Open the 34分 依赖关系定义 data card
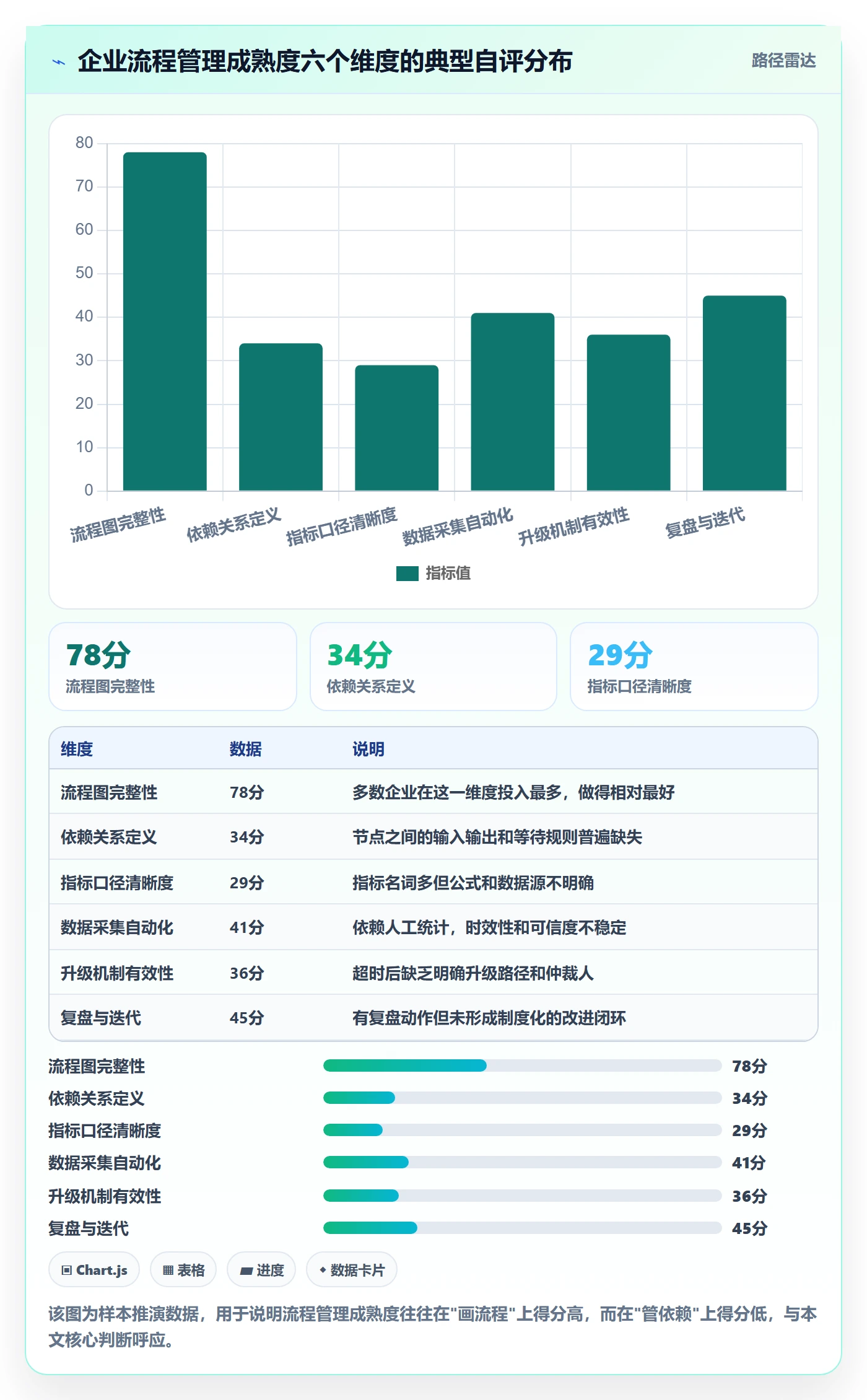This screenshot has height=1400, width=867. click(x=434, y=667)
